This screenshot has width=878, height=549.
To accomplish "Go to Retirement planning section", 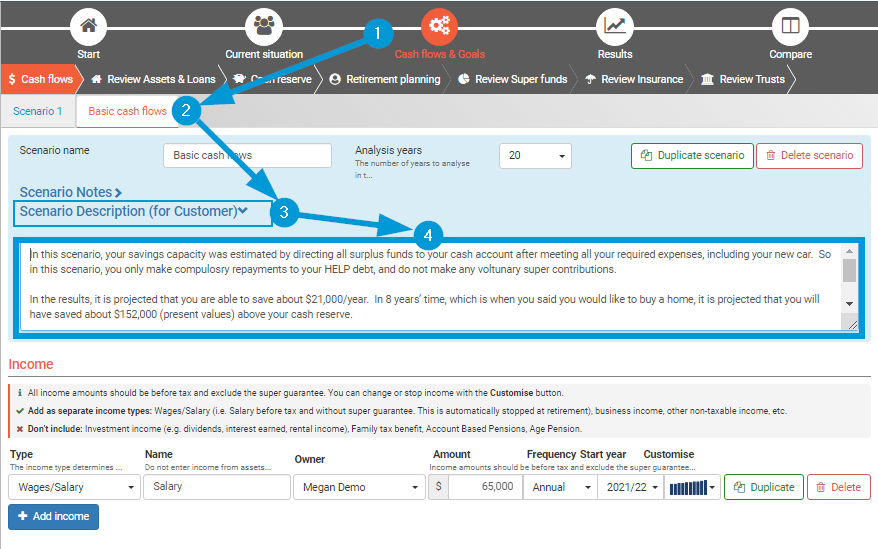I will (x=384, y=79).
